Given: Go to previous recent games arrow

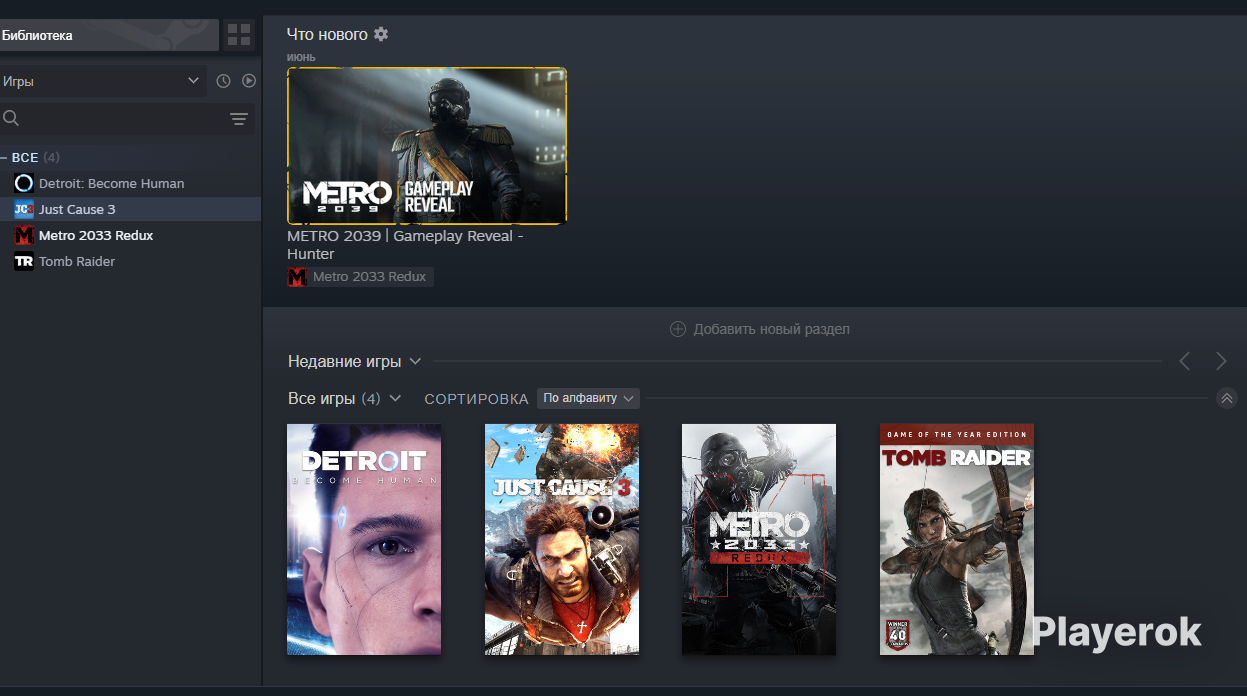Looking at the screenshot, I should point(1184,361).
